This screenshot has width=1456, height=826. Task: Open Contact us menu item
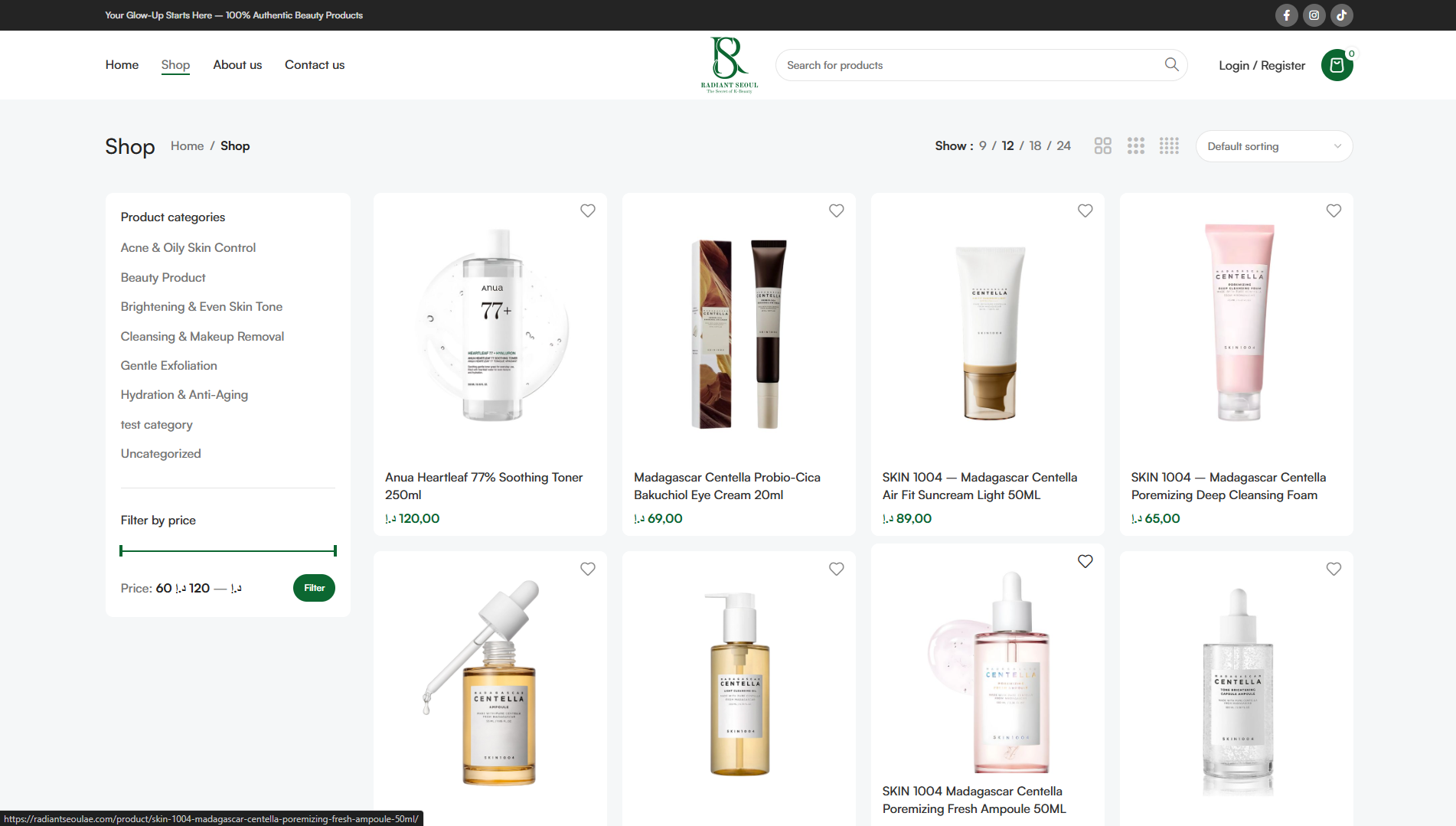tap(315, 65)
